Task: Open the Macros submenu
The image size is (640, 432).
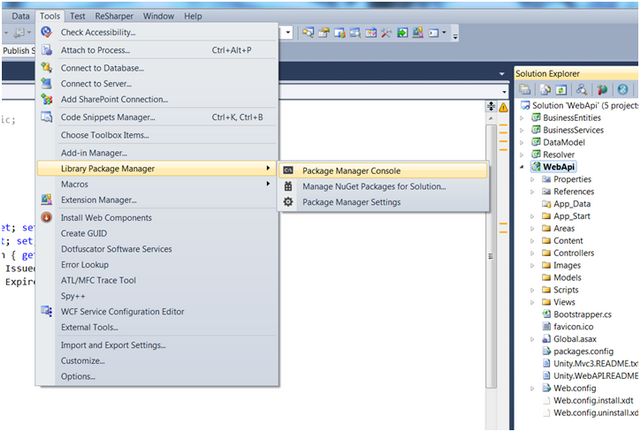Action: tap(157, 184)
